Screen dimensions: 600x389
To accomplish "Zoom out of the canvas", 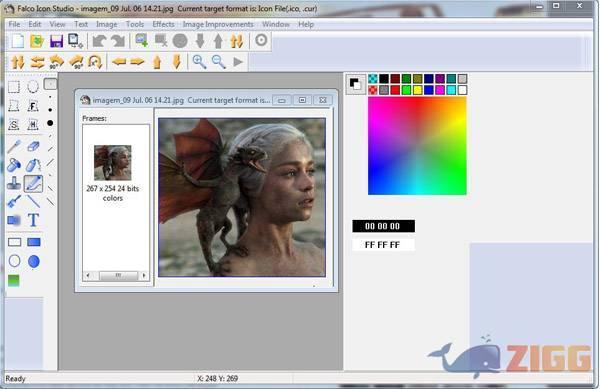I will point(218,62).
